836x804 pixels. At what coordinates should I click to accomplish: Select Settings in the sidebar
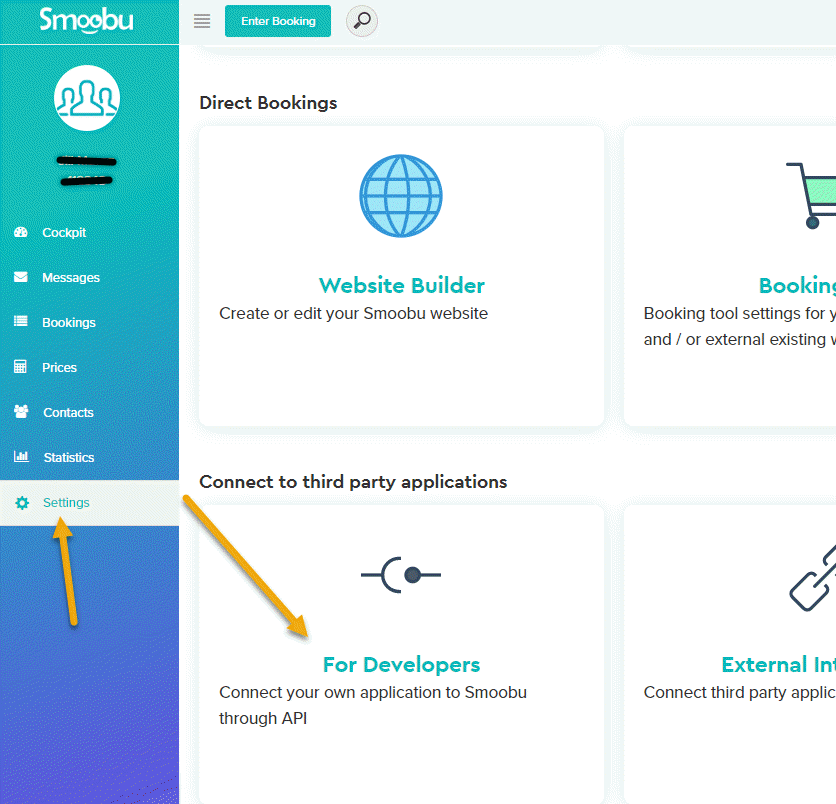pyautogui.click(x=90, y=503)
